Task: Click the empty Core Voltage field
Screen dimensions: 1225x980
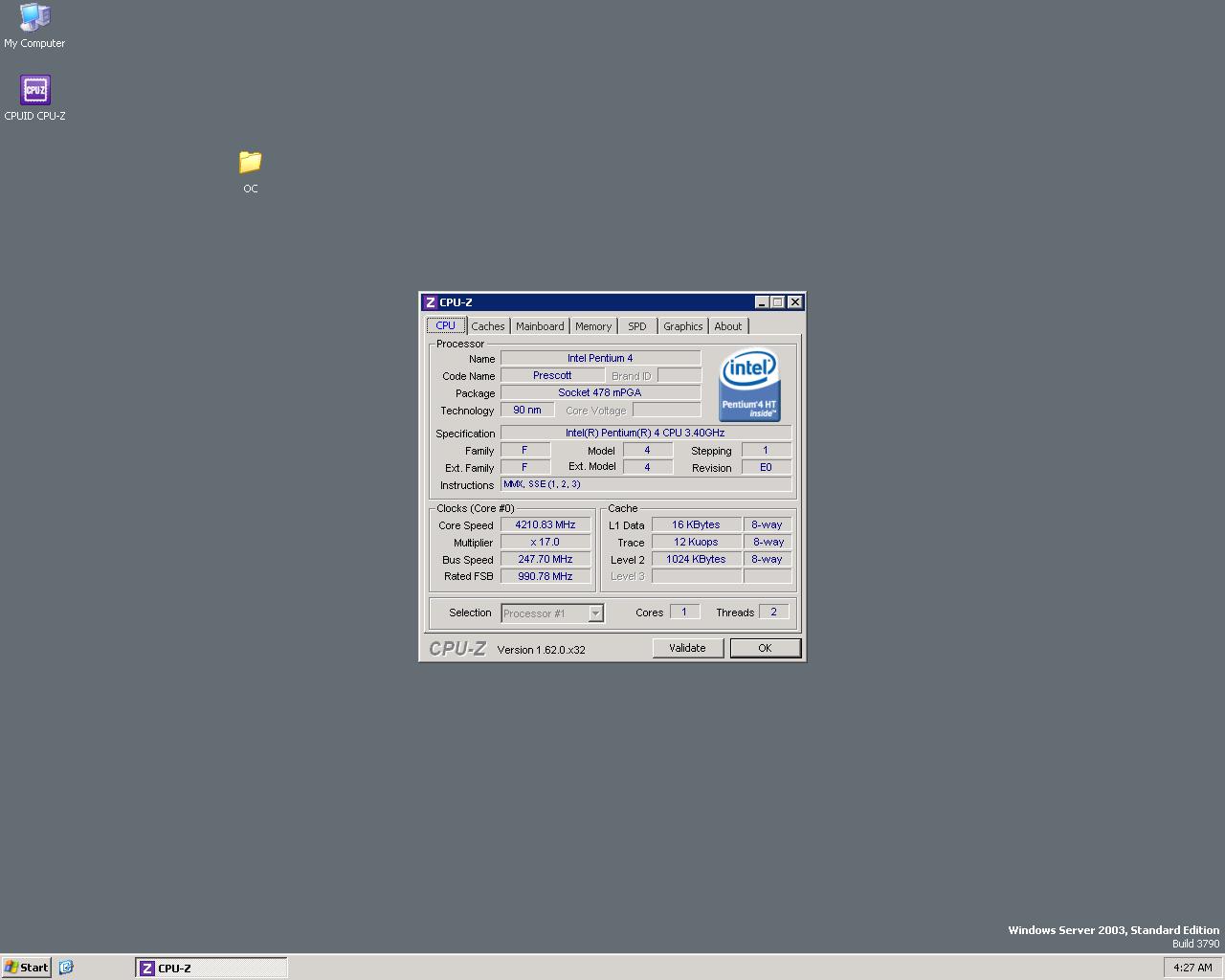Action: tap(666, 410)
